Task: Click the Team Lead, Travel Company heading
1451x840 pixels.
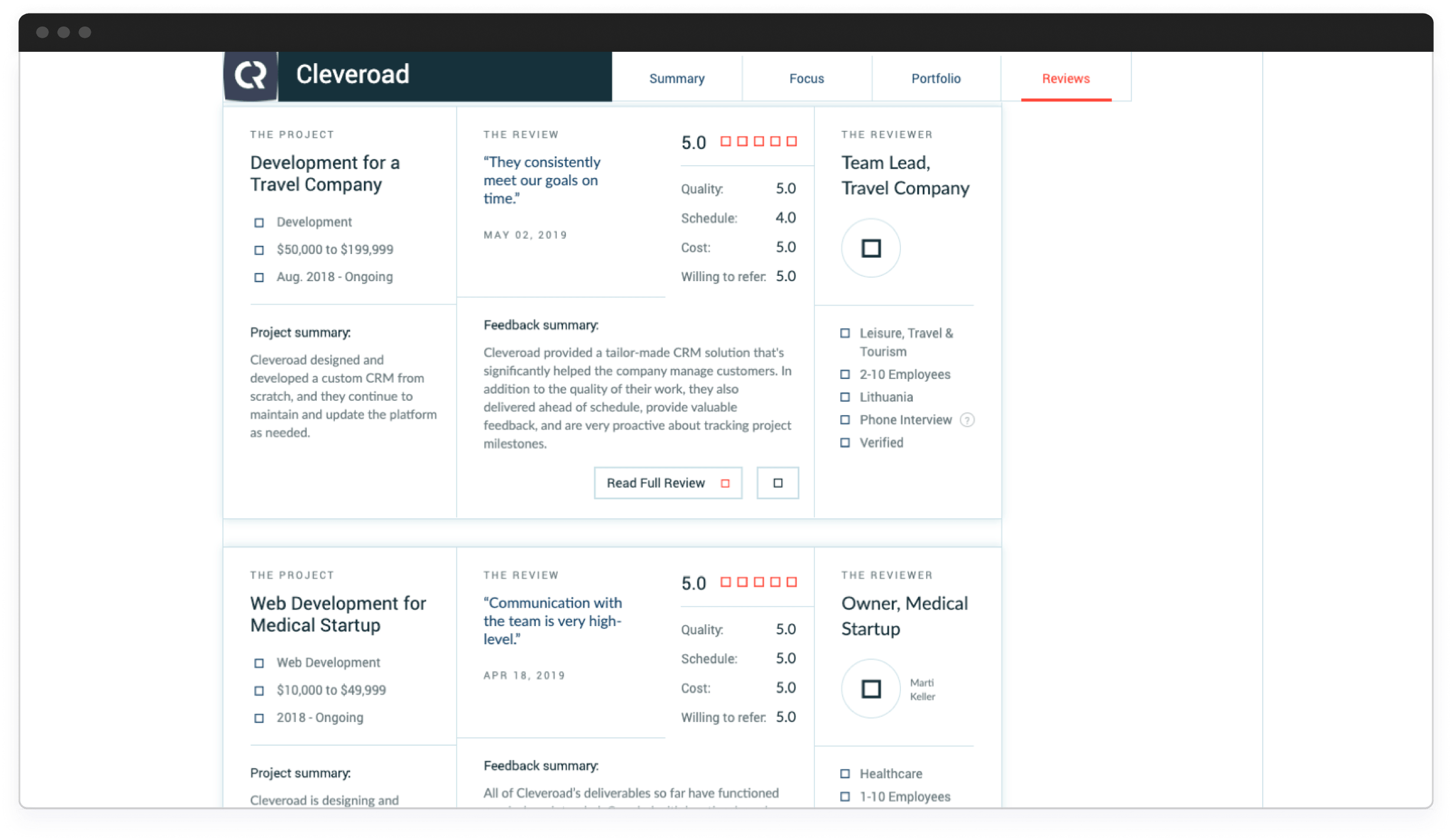Action: pyautogui.click(x=905, y=175)
